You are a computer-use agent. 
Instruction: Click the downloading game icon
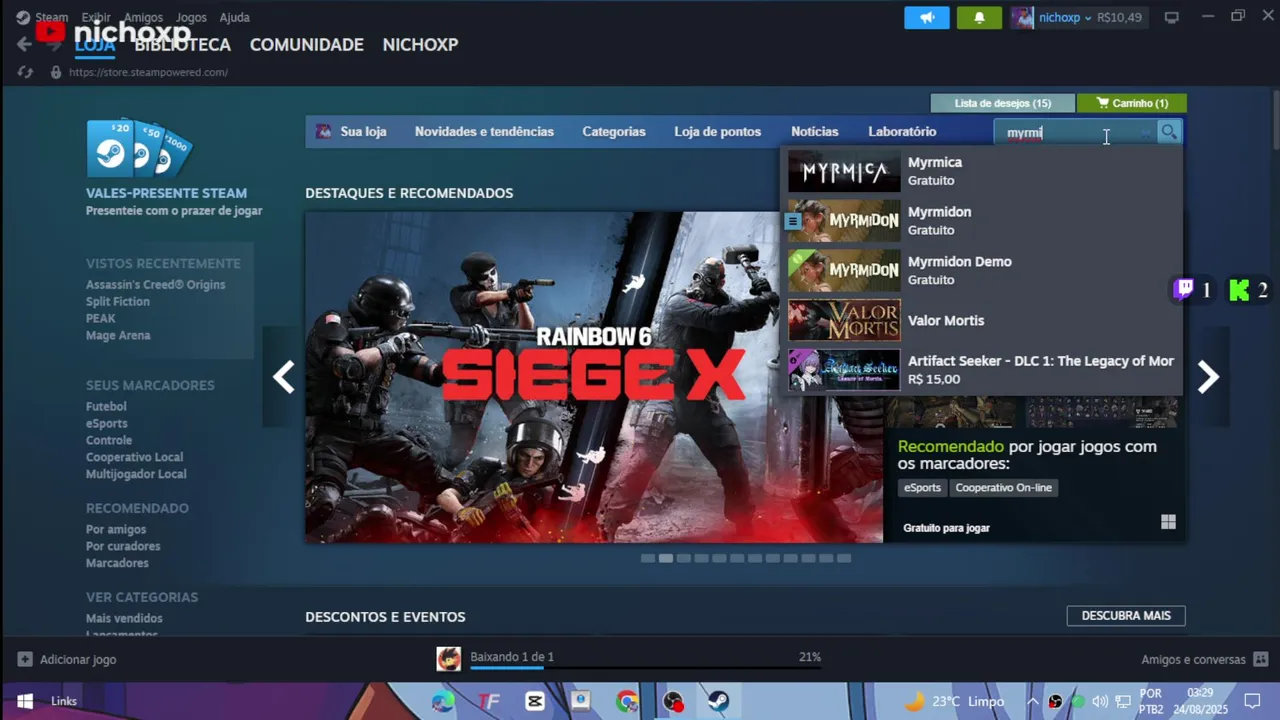coord(449,658)
